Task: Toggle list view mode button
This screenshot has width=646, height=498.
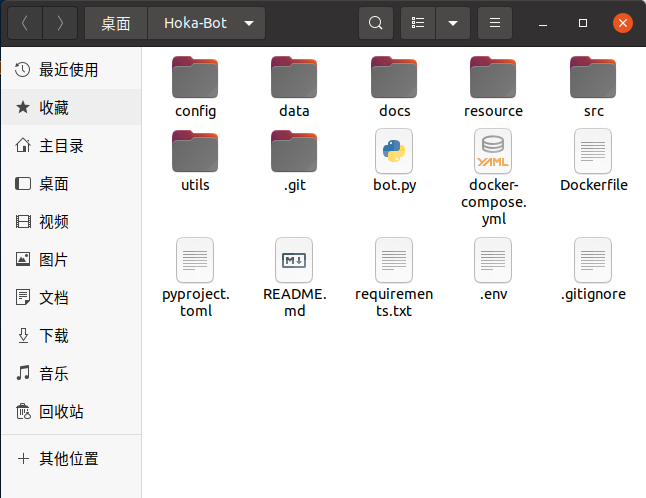Action: [x=419, y=22]
